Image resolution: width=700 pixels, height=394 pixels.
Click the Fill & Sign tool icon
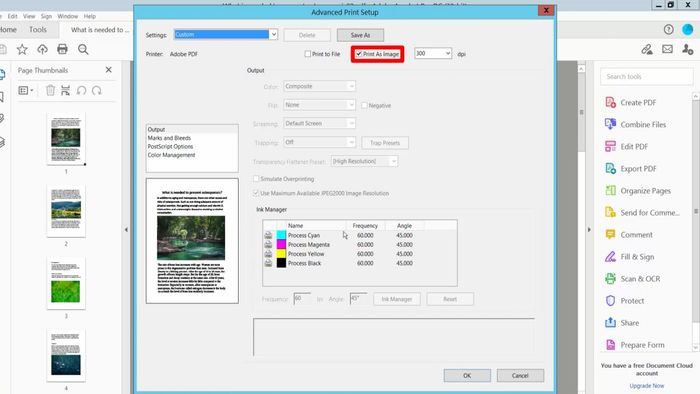pyautogui.click(x=610, y=257)
